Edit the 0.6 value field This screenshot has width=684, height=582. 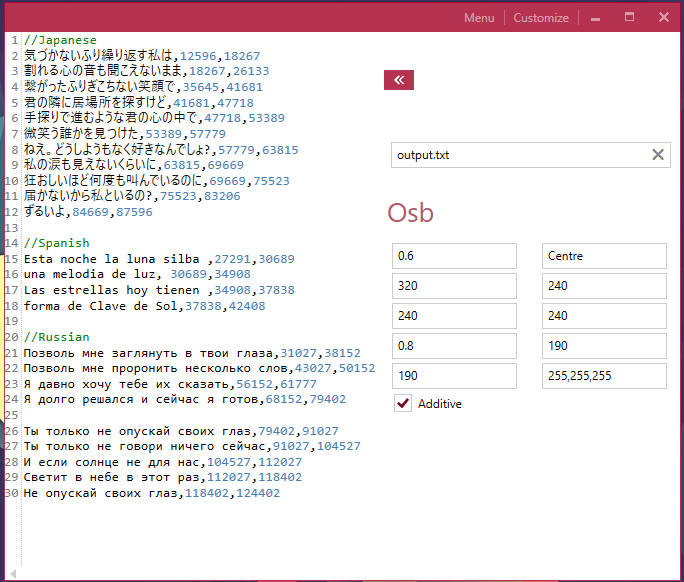click(x=454, y=256)
